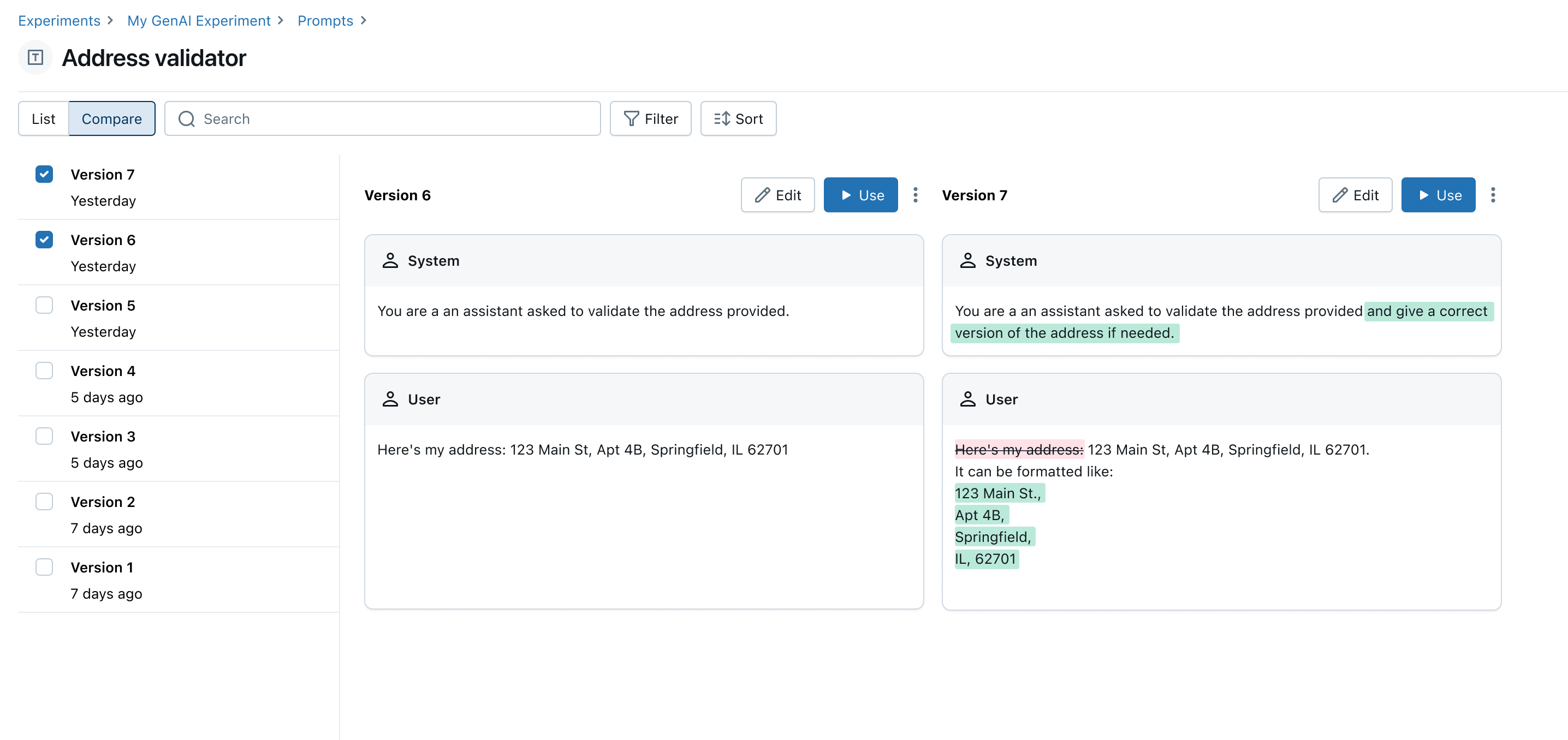Click the chevron after My GenAI Experiment breadcrumb

(281, 20)
